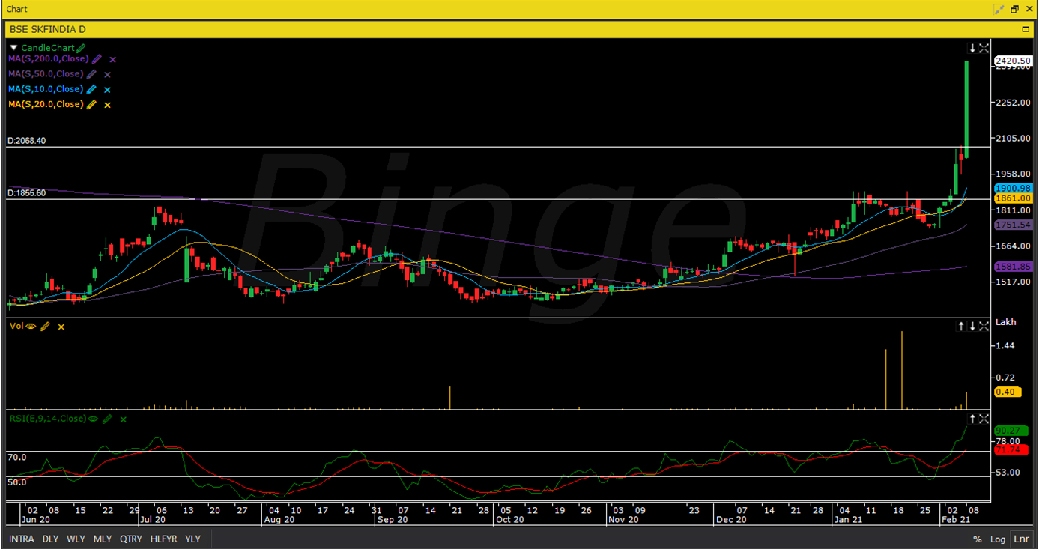
Task: Remove the MA(S,50.0,Close) indicator
Action: tap(107, 75)
